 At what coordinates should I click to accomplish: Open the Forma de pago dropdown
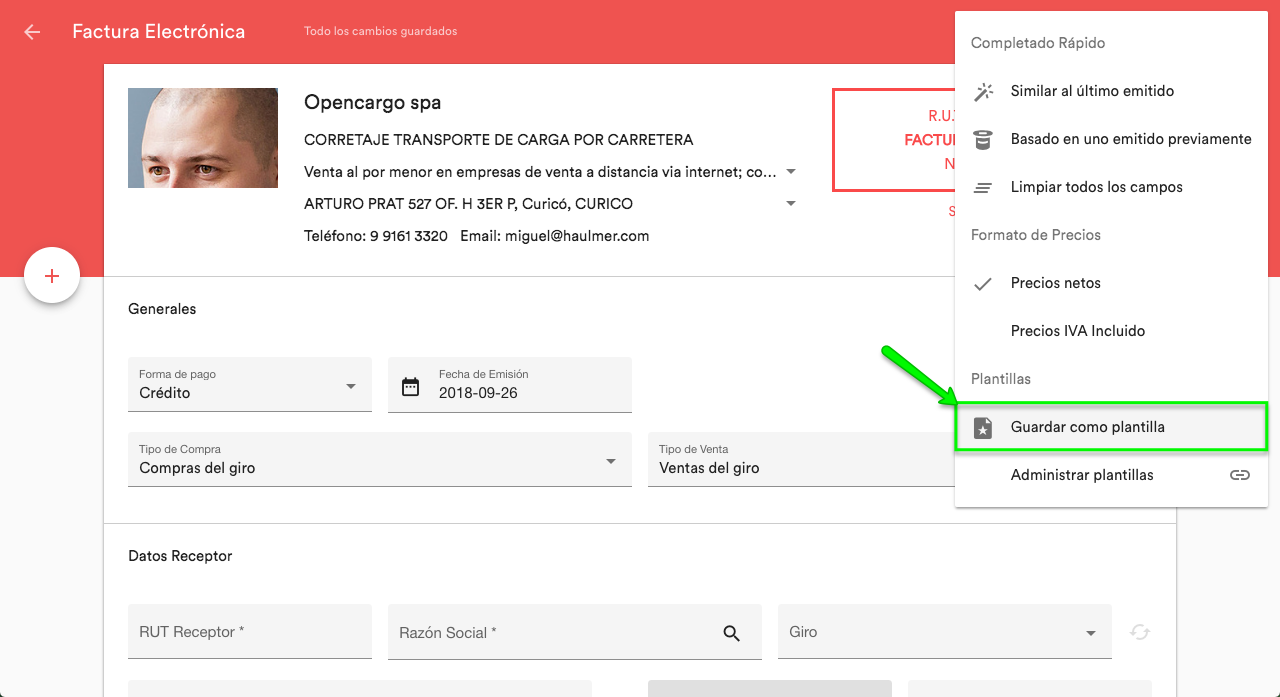pos(250,386)
